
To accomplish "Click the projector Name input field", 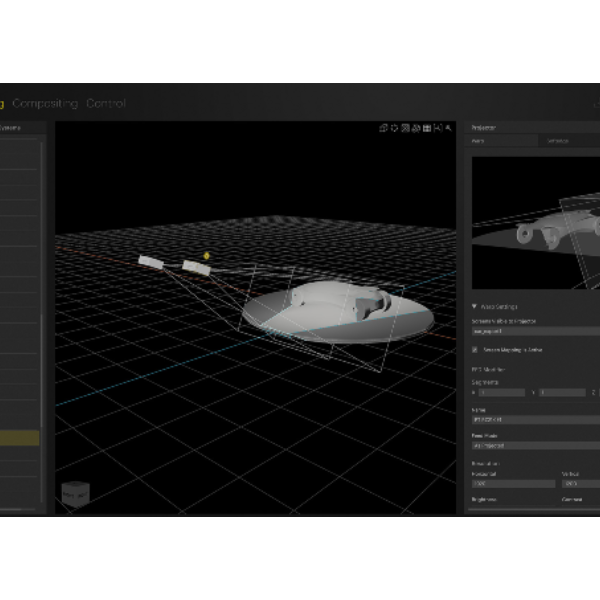I will coord(536,420).
